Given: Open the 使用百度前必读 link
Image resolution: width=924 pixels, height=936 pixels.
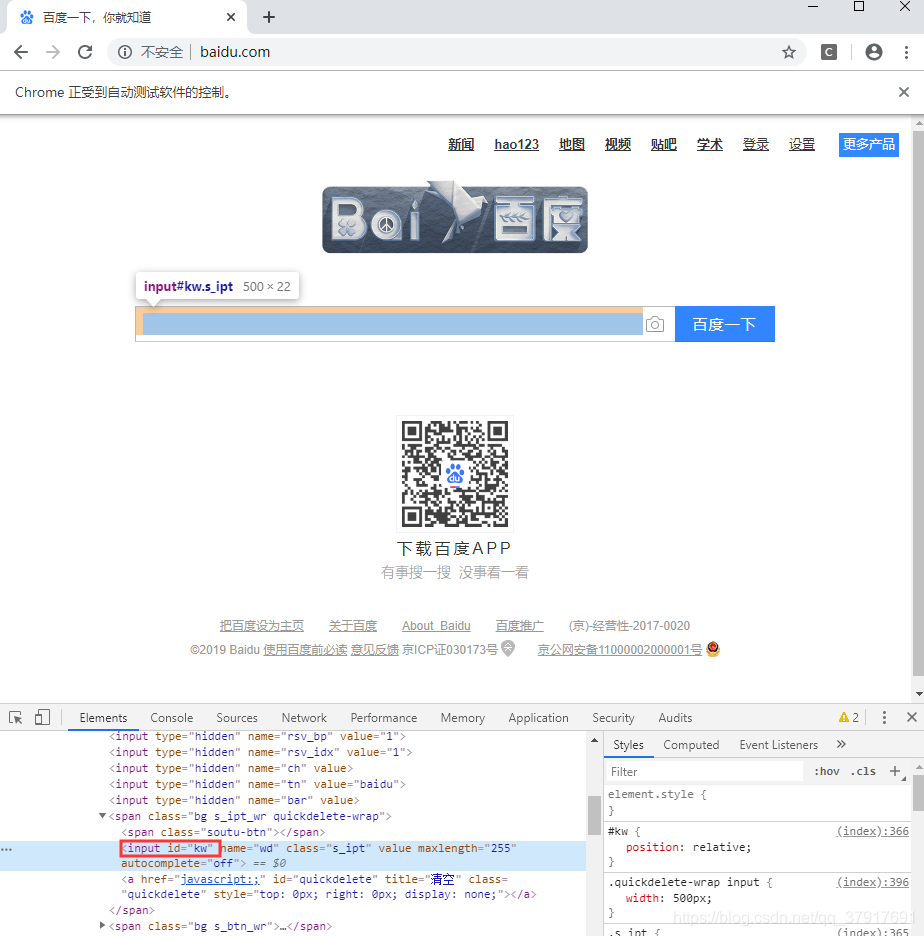Looking at the screenshot, I should pyautogui.click(x=305, y=649).
